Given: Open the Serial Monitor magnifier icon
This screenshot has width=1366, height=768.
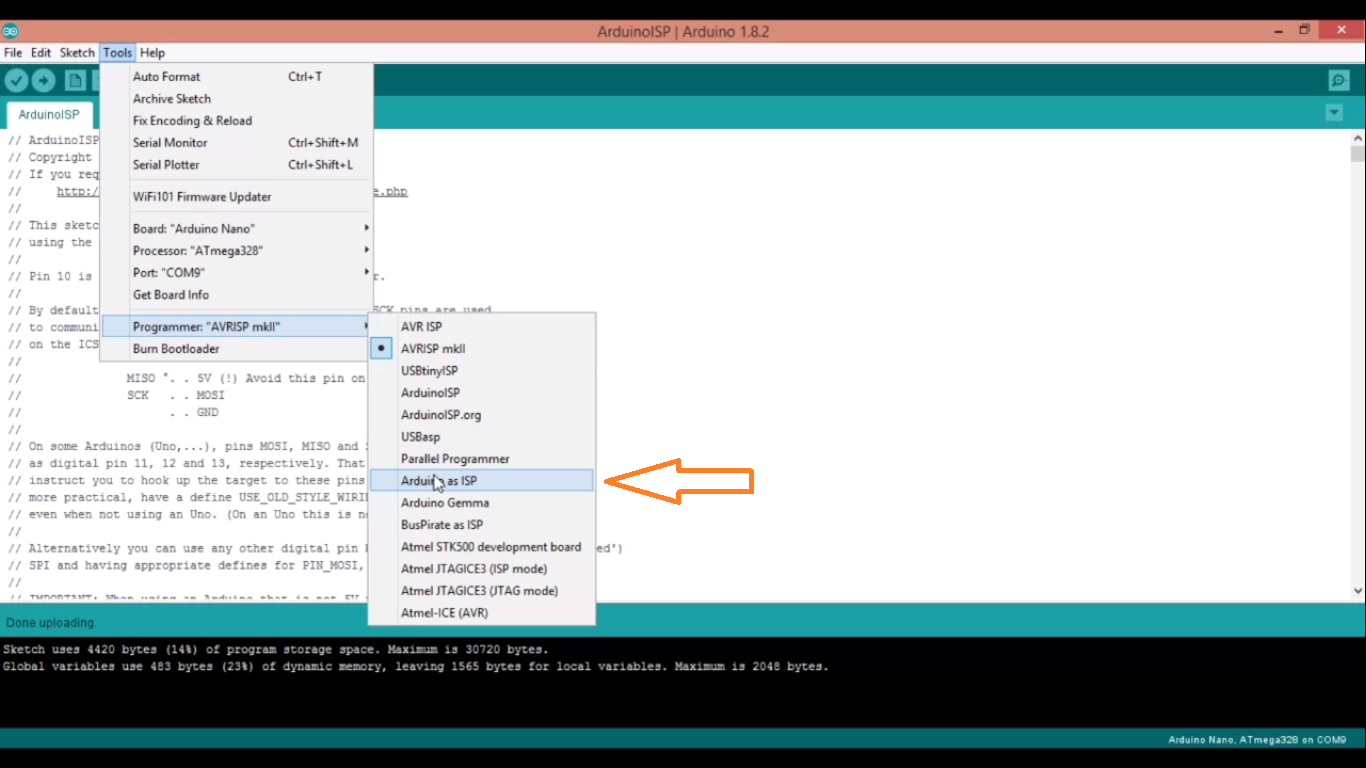Looking at the screenshot, I should [x=1339, y=80].
